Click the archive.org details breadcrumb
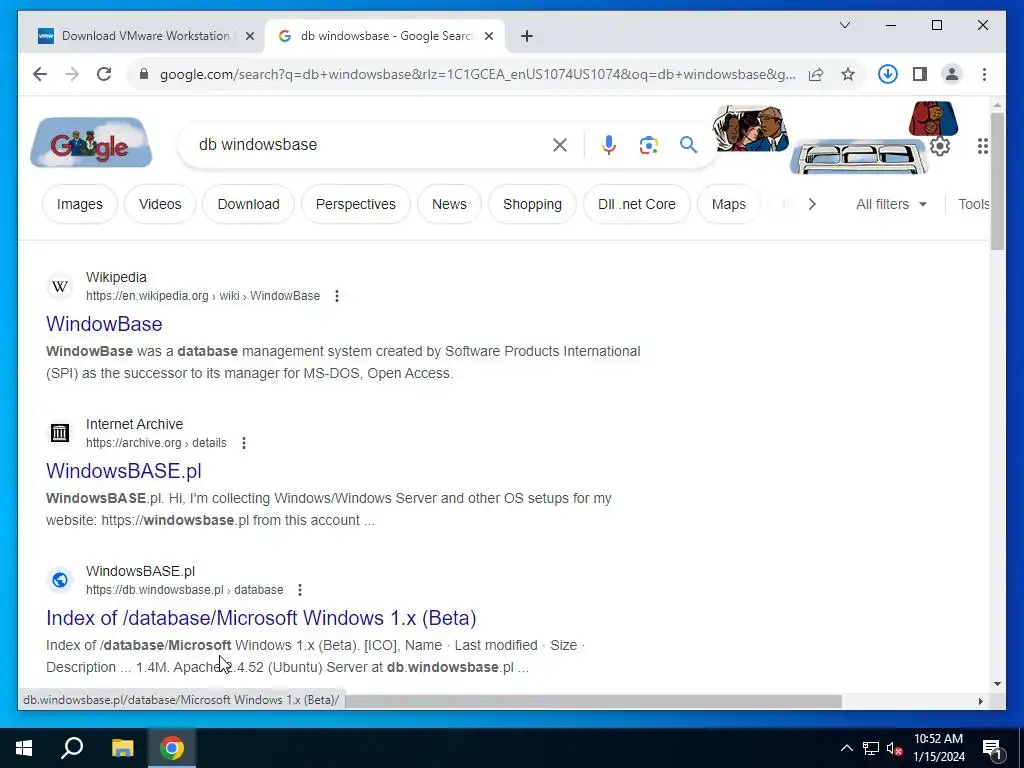This screenshot has width=1024, height=768. [156, 443]
